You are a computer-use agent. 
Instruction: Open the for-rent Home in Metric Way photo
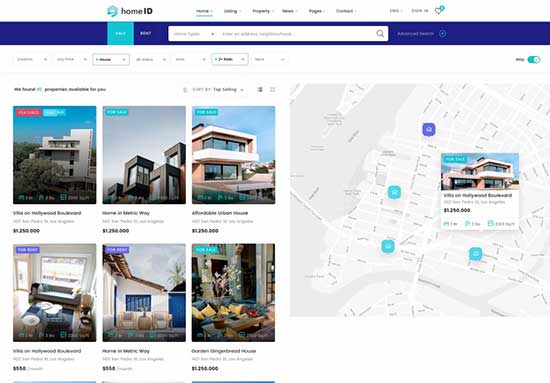point(144,293)
